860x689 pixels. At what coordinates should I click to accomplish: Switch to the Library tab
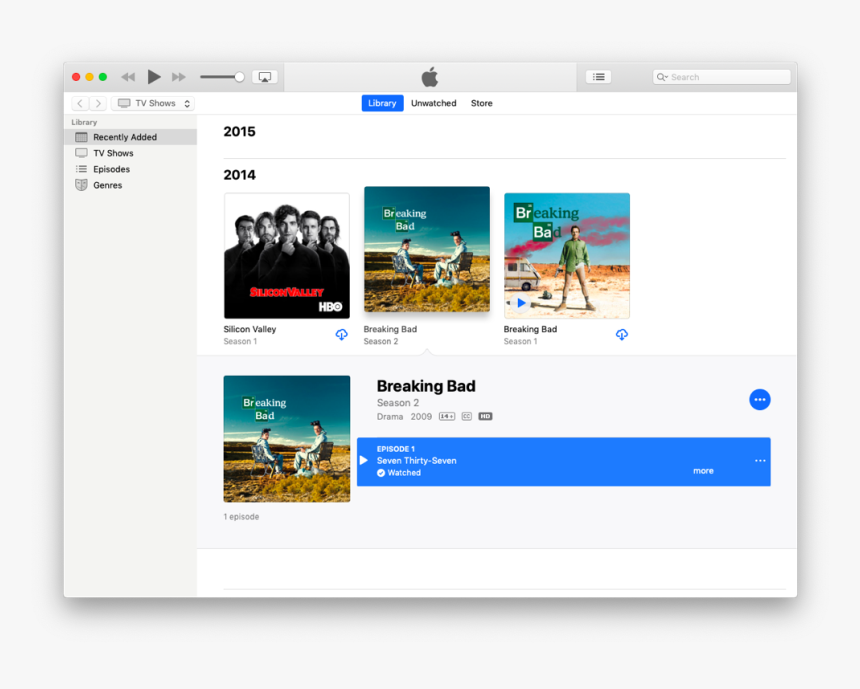click(x=382, y=103)
